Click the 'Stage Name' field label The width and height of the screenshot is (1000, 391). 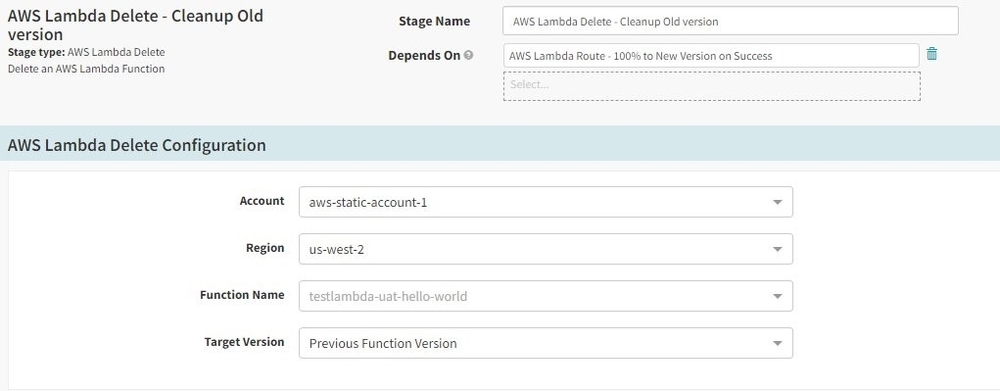pyautogui.click(x=434, y=21)
